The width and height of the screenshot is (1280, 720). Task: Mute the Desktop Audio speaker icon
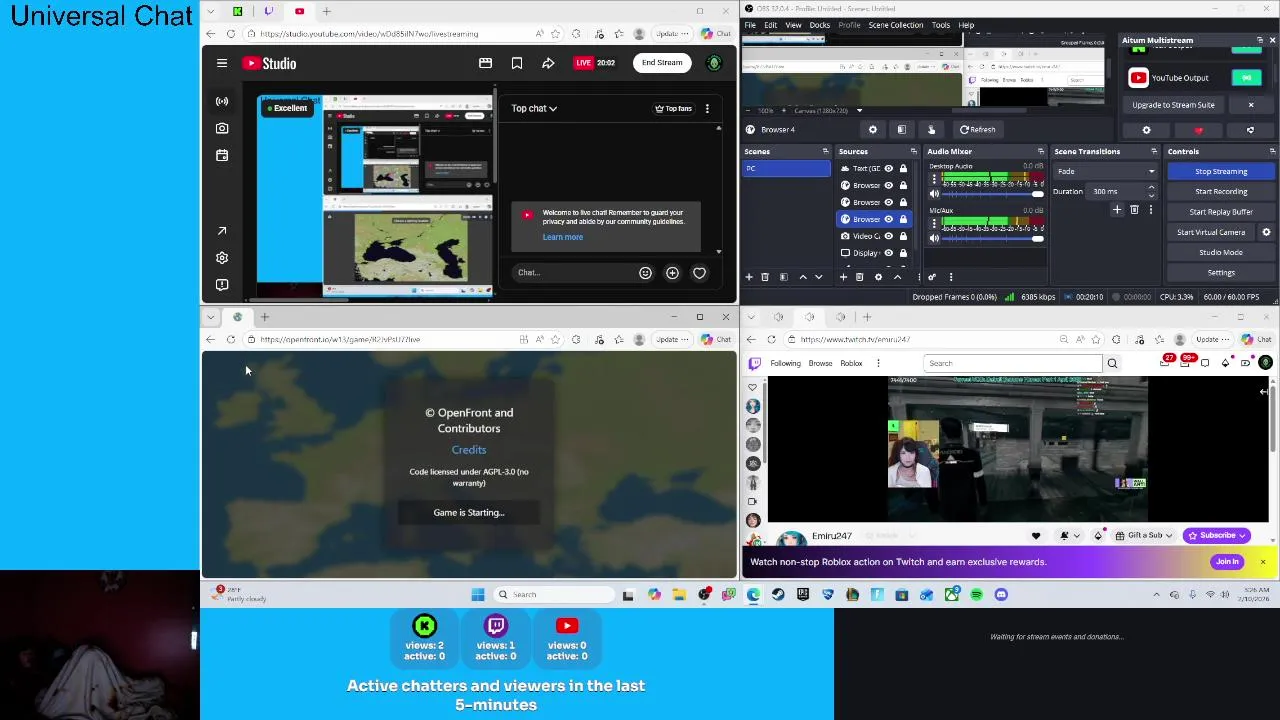tap(934, 193)
